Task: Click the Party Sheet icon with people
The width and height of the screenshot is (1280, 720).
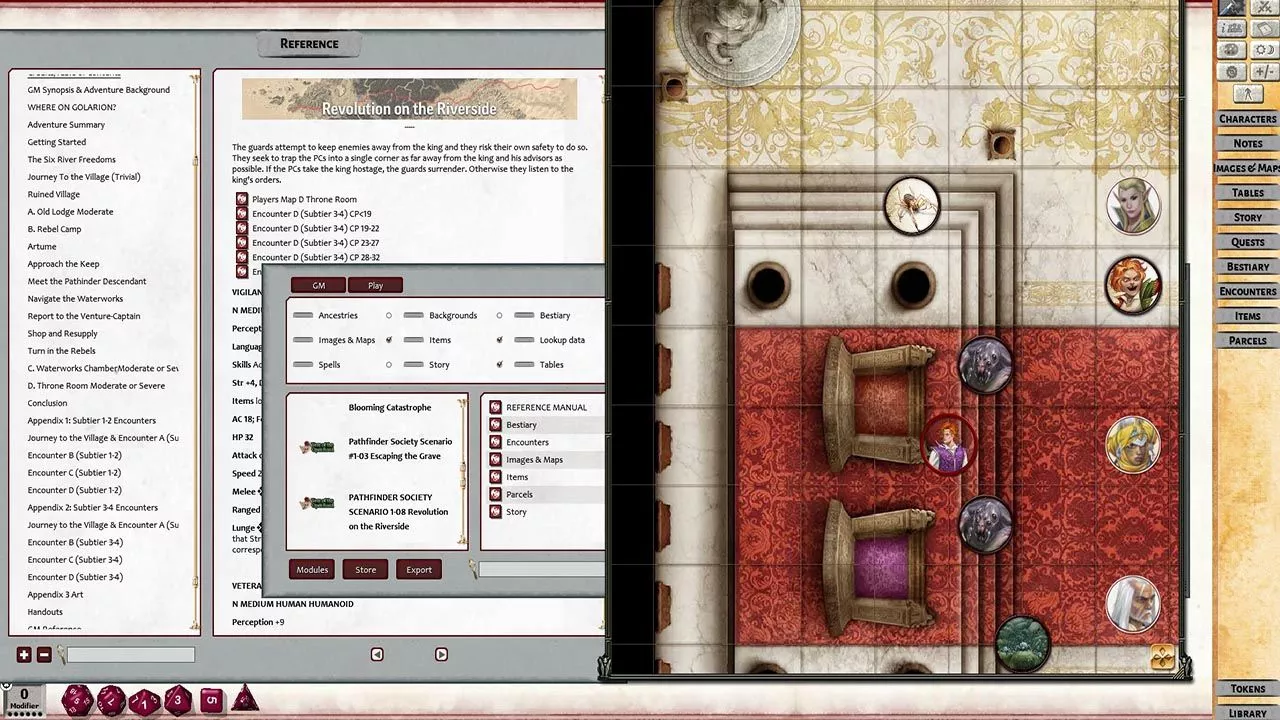Action: (x=1231, y=29)
